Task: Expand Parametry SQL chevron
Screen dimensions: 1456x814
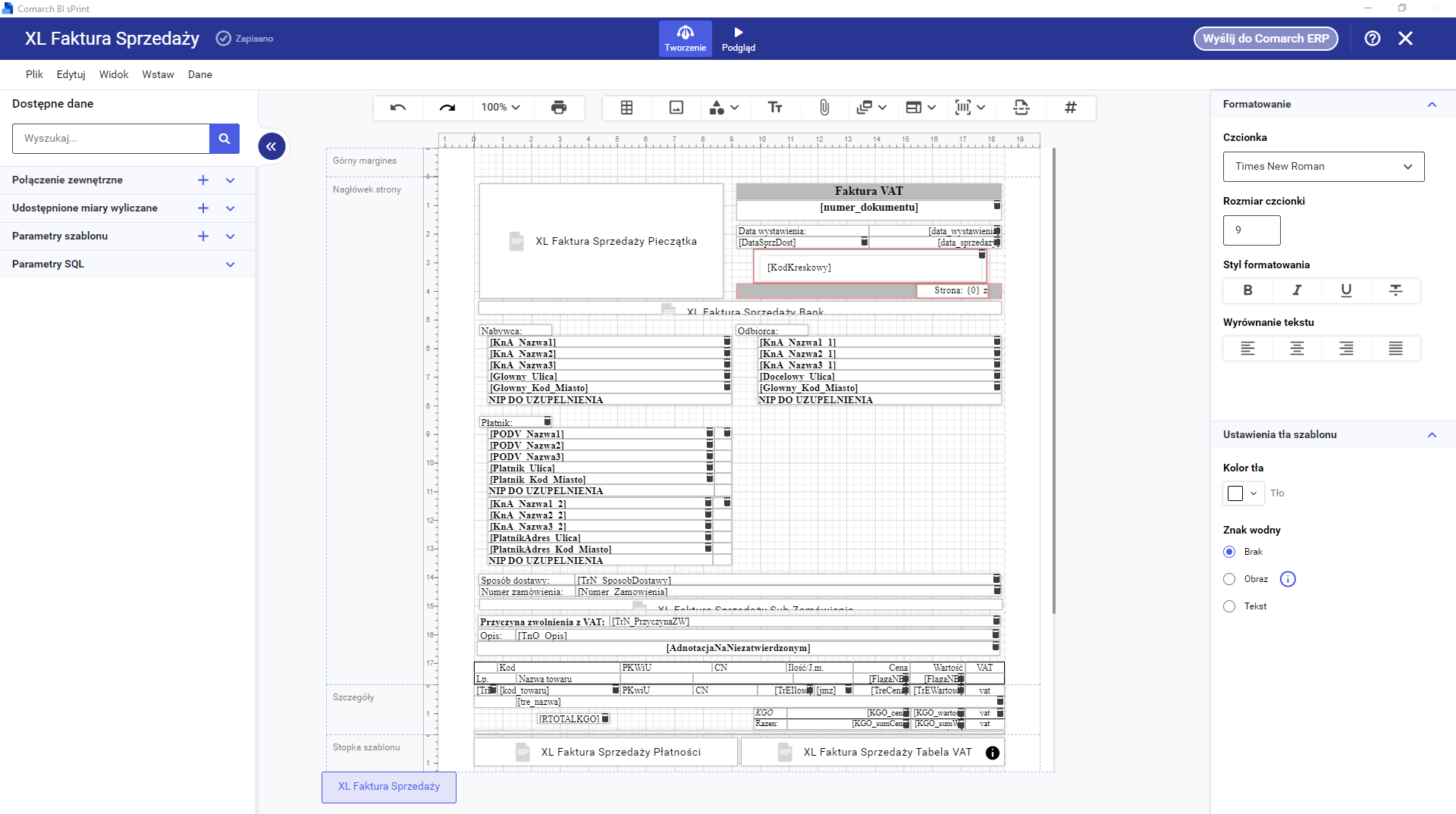Action: tap(231, 264)
